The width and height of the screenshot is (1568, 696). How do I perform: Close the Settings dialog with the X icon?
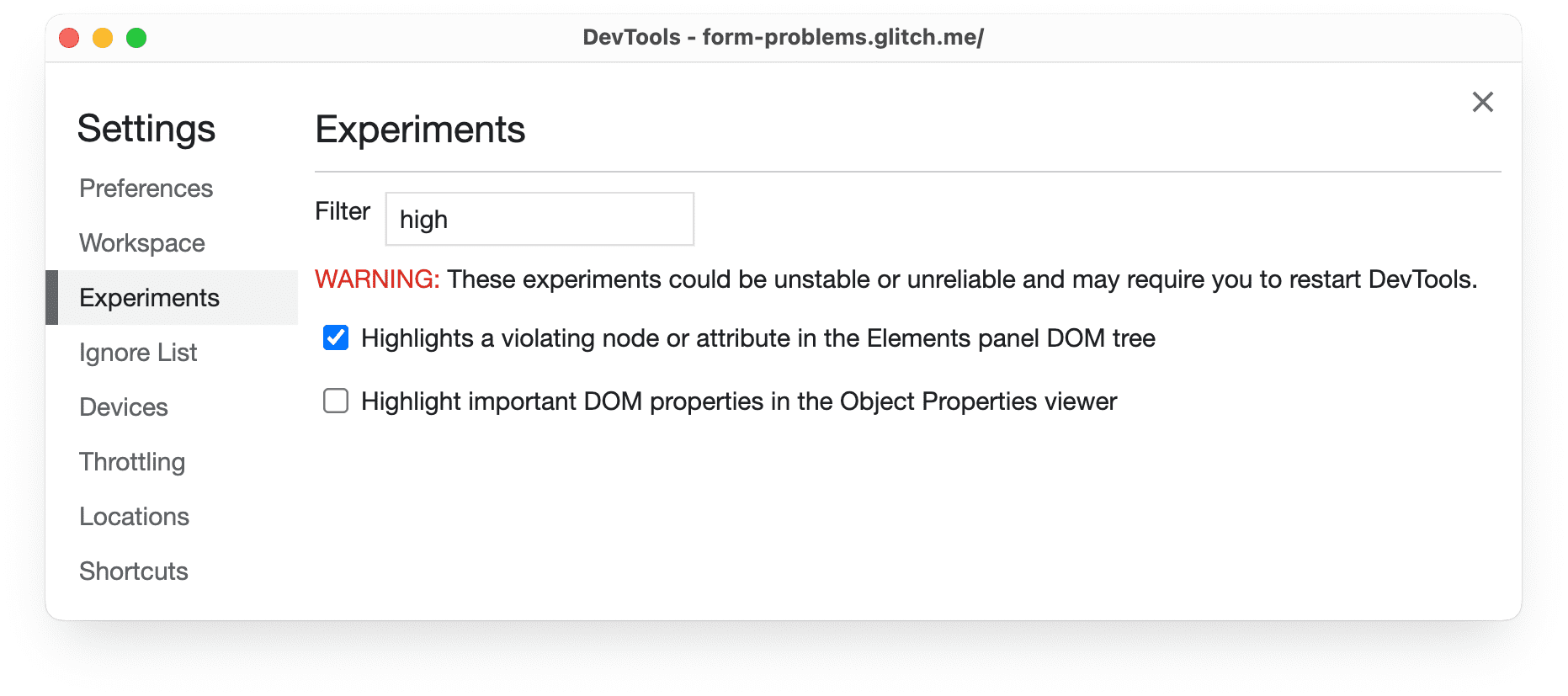[1482, 102]
